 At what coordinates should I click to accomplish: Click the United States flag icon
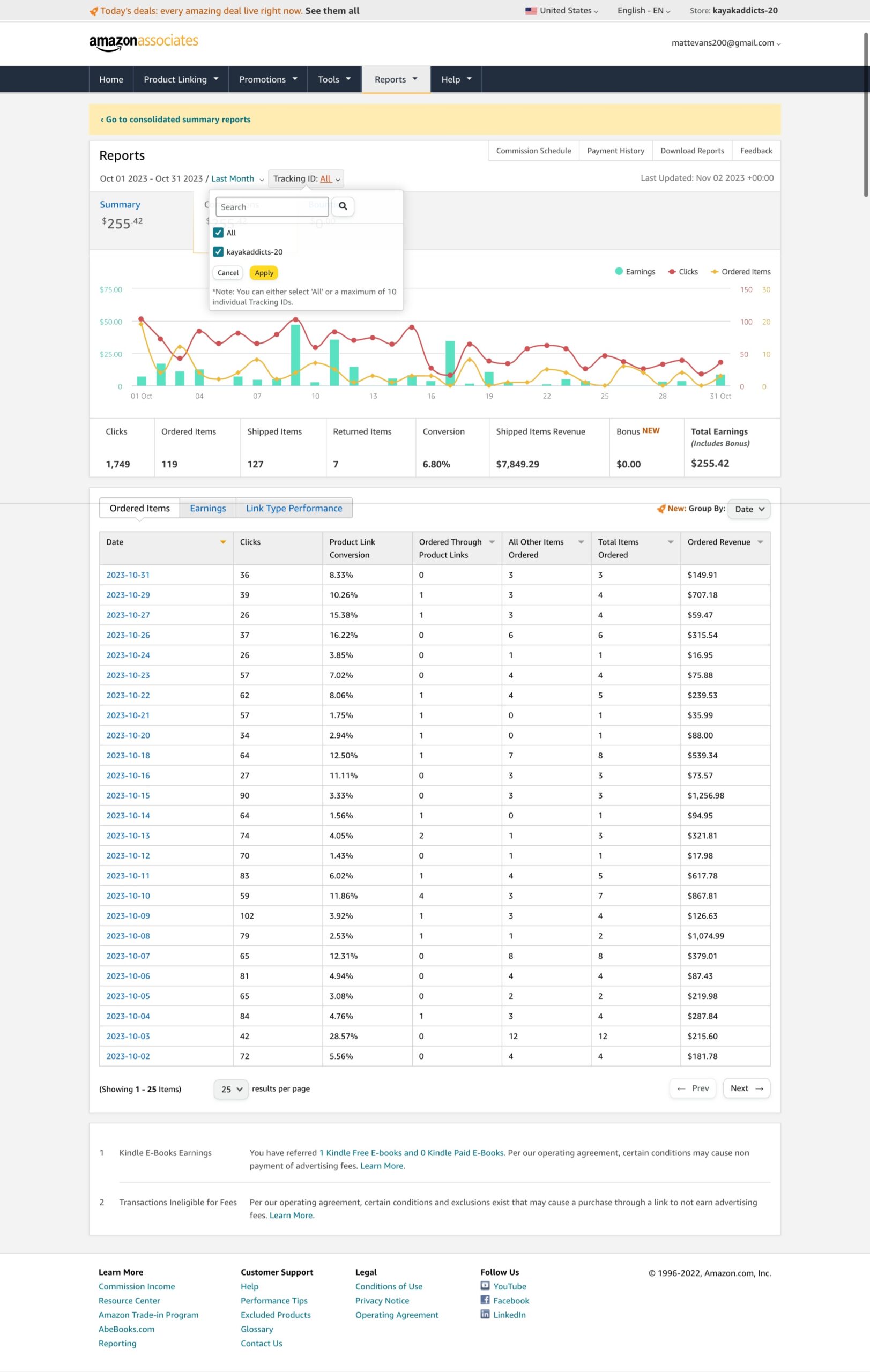(531, 11)
